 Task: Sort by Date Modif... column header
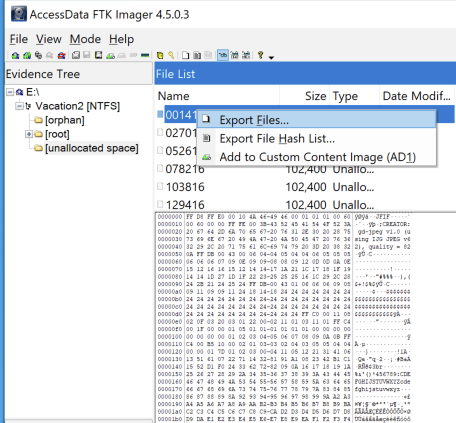(417, 96)
